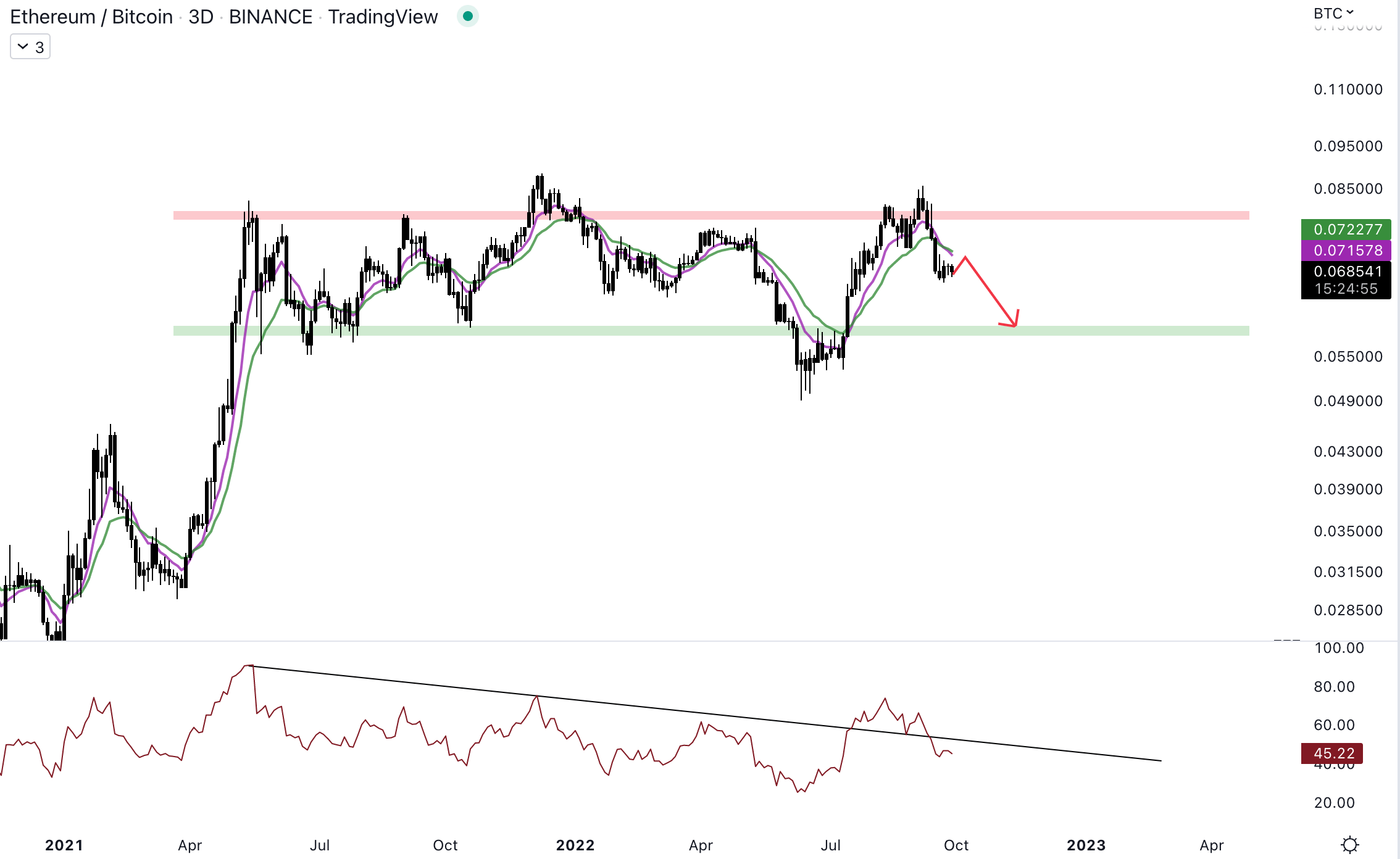The height and width of the screenshot is (859, 1400).
Task: Click the 3D interval in chart title
Action: point(201,17)
